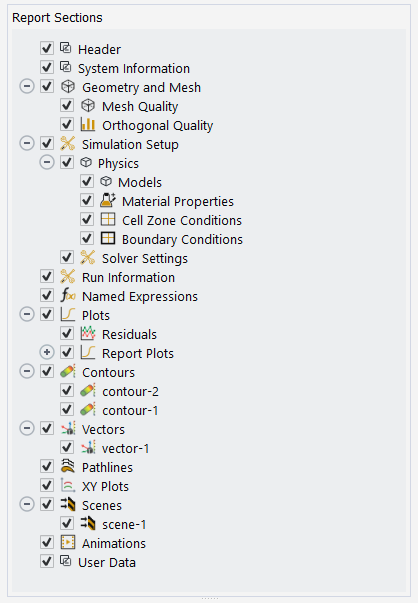This screenshot has width=418, height=603.
Task: Toggle the User Data checkbox
Action: click(x=47, y=561)
